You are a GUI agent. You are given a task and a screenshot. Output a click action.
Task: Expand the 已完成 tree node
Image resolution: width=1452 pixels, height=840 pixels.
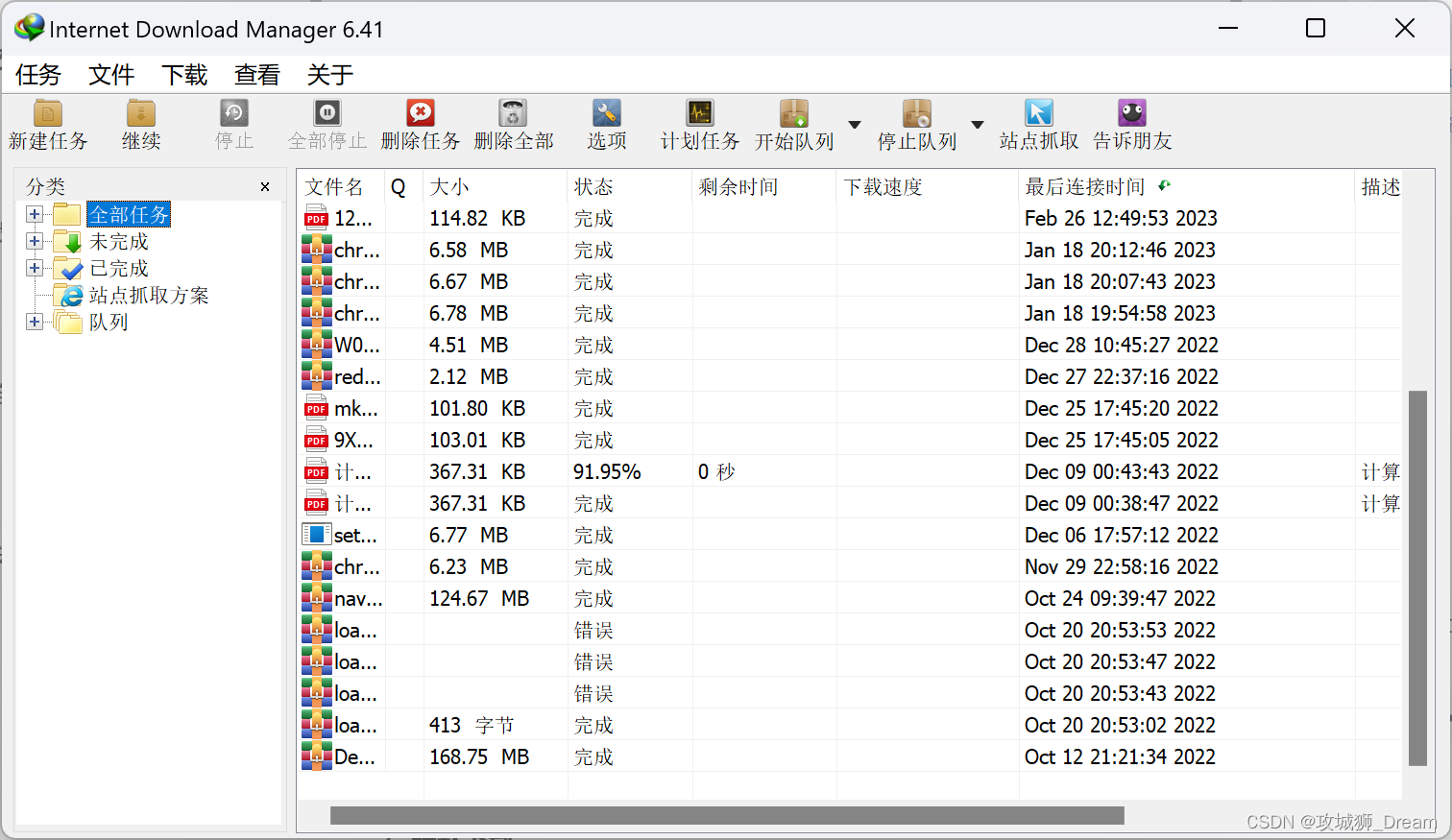pos(35,268)
